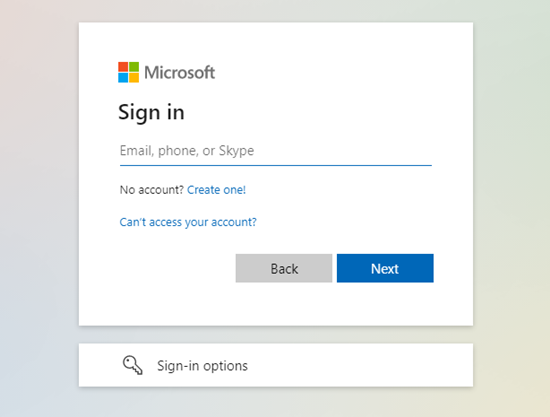This screenshot has width=550, height=417.
Task: Expand the Sign-in options panel
Action: coord(276,365)
